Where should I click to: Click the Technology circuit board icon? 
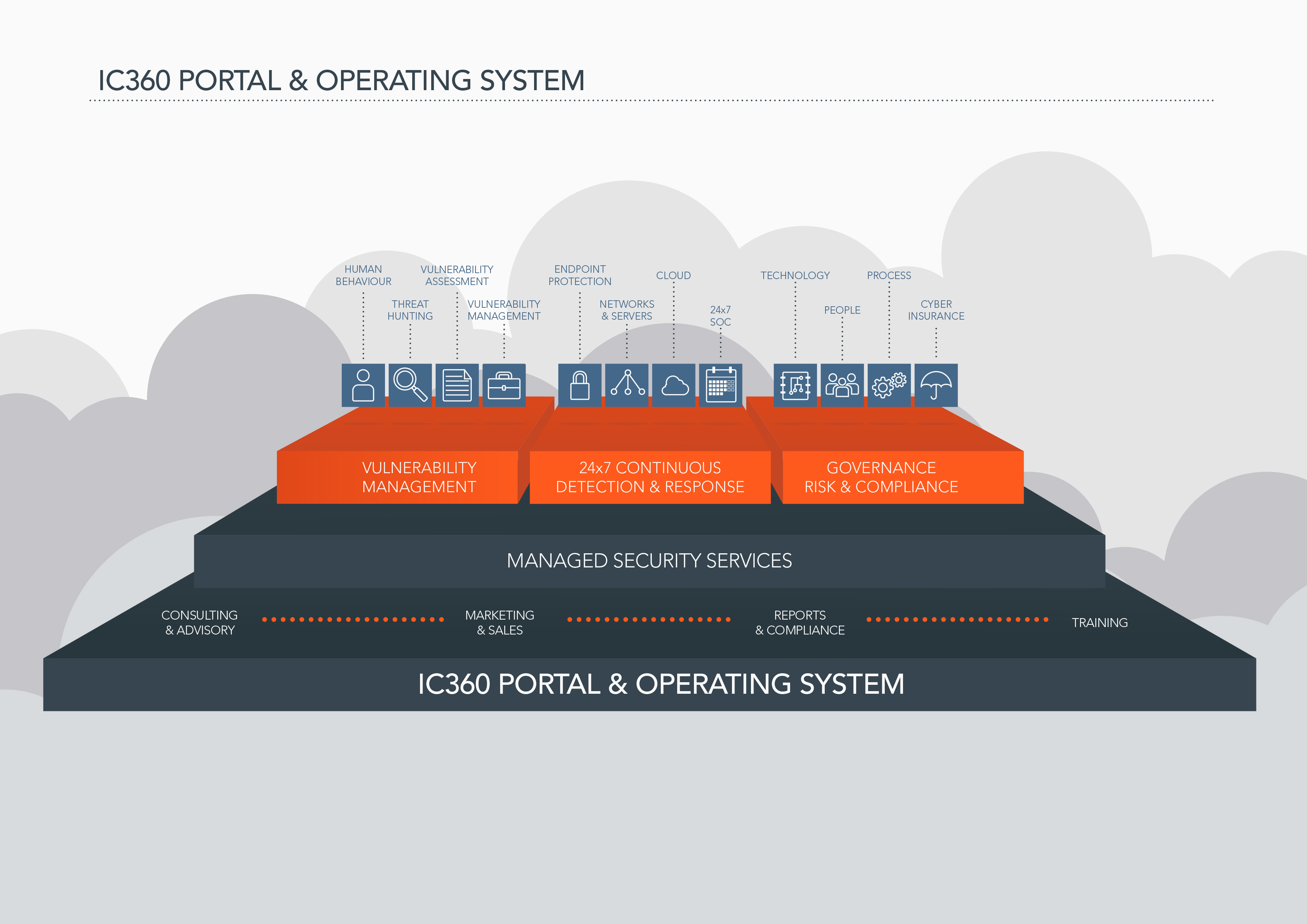(x=795, y=385)
